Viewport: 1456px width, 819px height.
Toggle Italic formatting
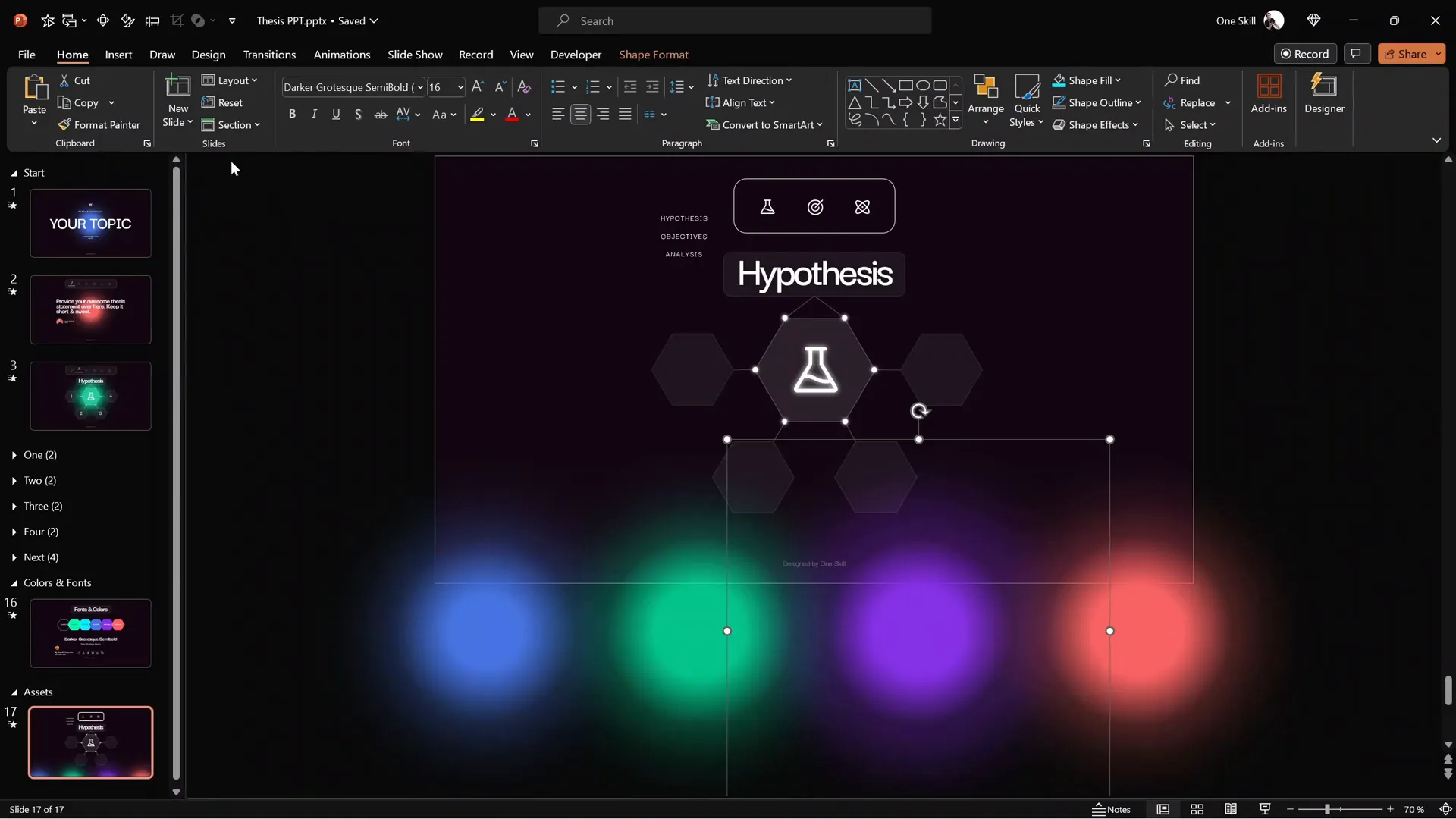314,115
